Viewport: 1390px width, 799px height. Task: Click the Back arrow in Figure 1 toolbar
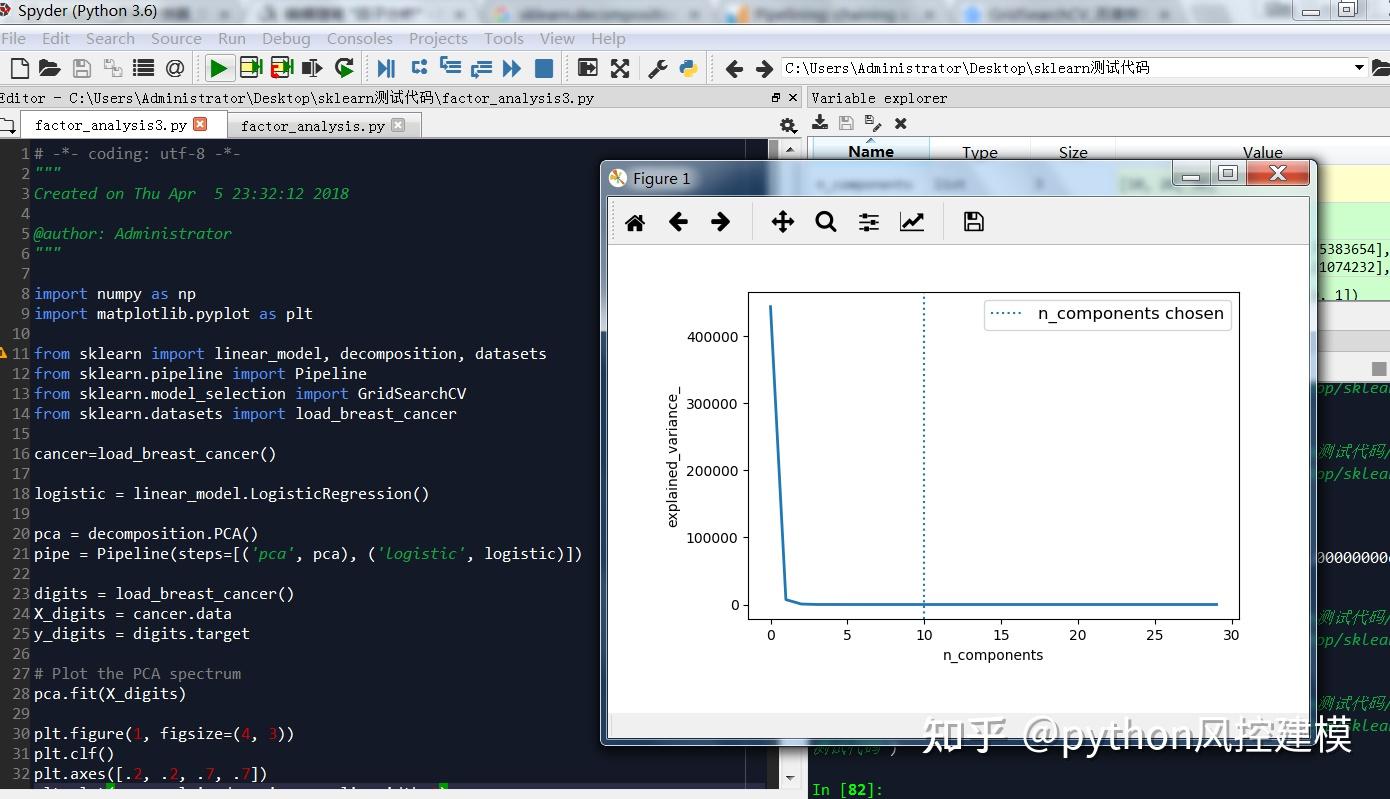(678, 221)
